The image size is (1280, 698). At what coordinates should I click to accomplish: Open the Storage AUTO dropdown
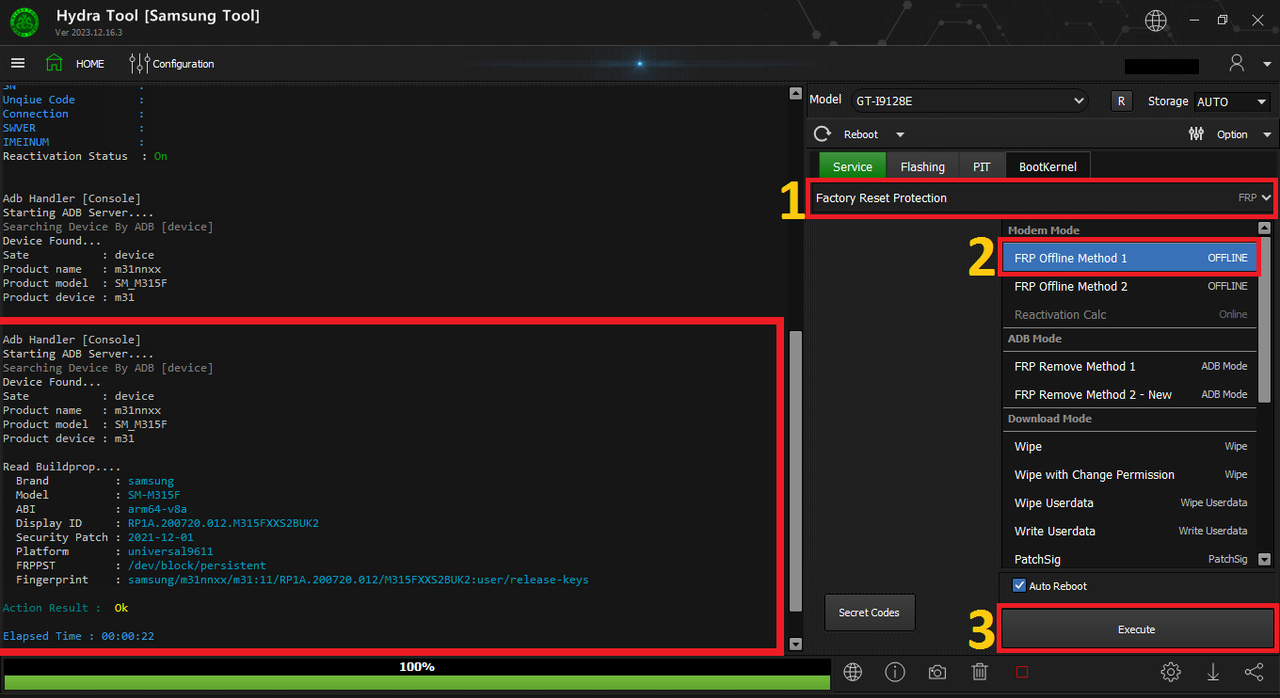click(x=1232, y=101)
